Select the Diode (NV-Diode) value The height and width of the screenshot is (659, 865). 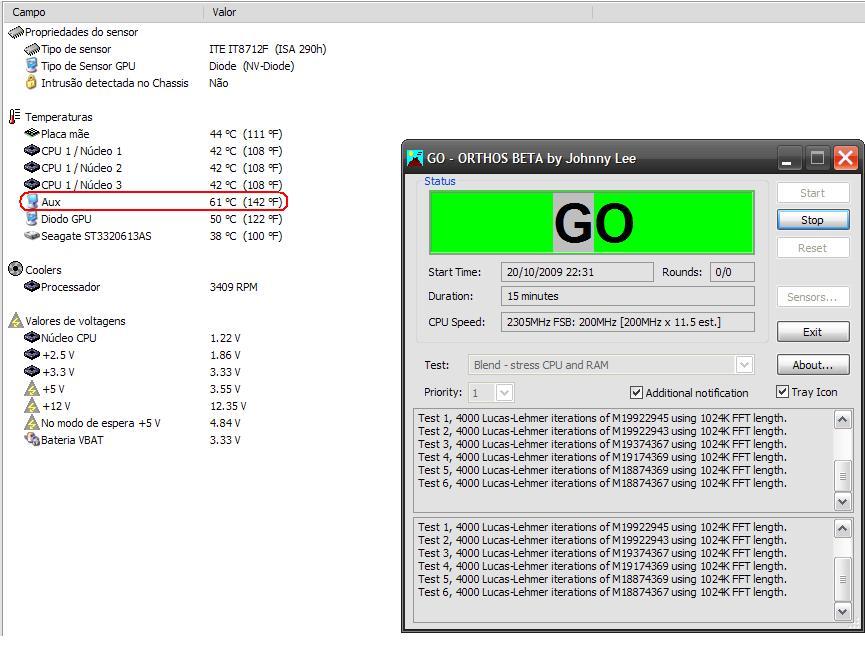[252, 66]
